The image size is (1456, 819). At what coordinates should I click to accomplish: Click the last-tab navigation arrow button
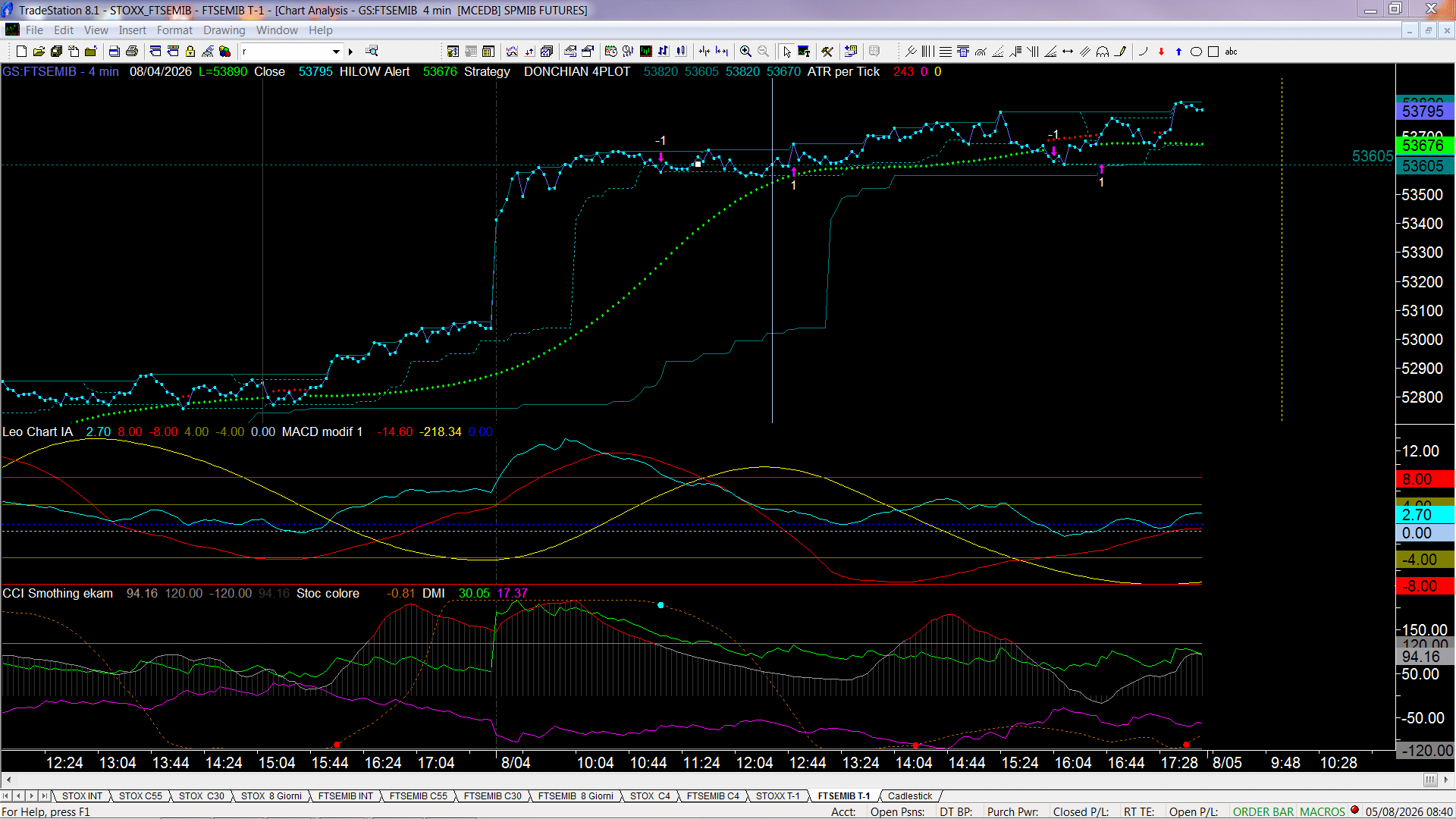pos(45,796)
